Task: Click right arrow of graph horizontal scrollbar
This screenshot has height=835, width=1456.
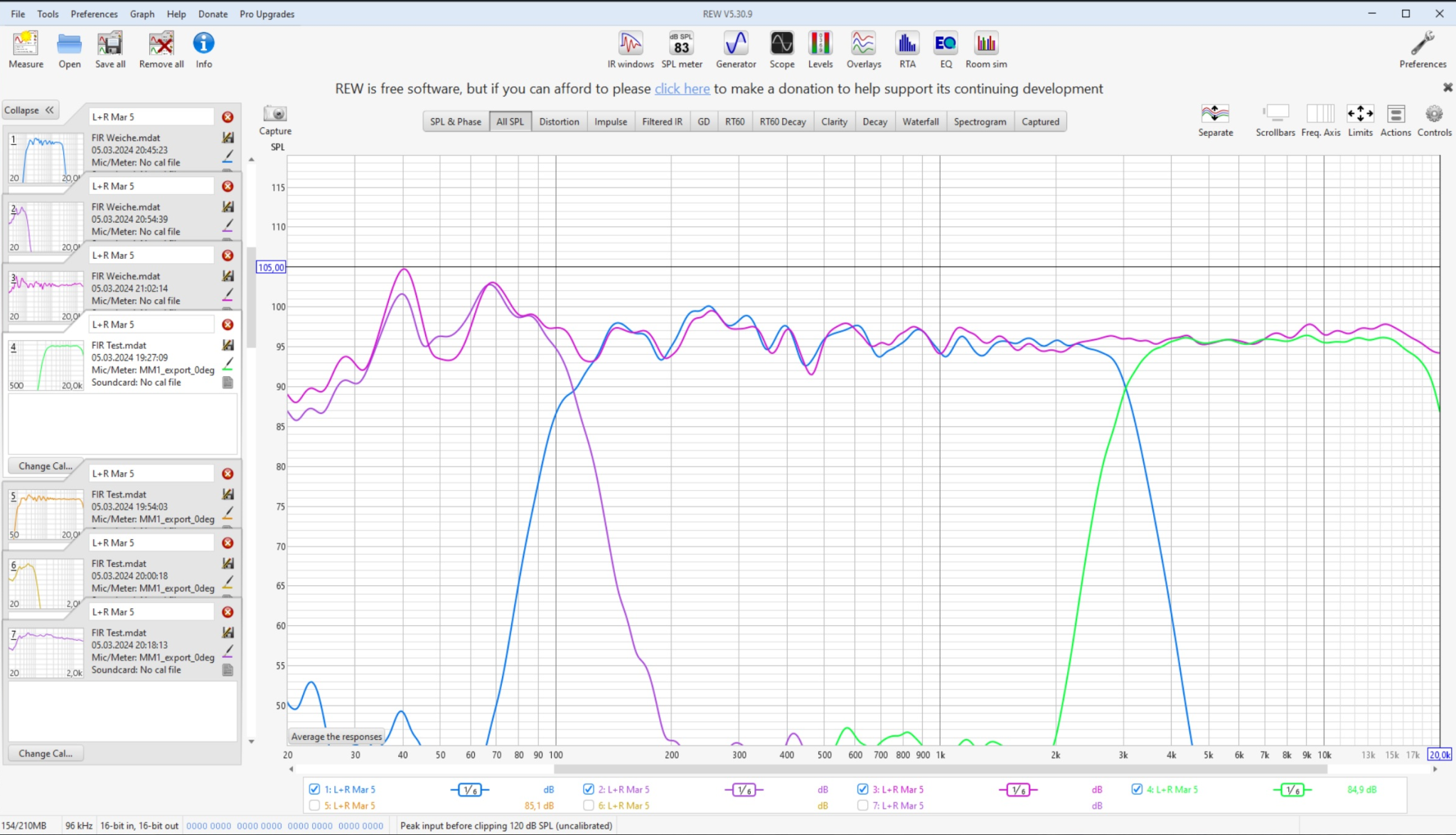Action: 1435,769
